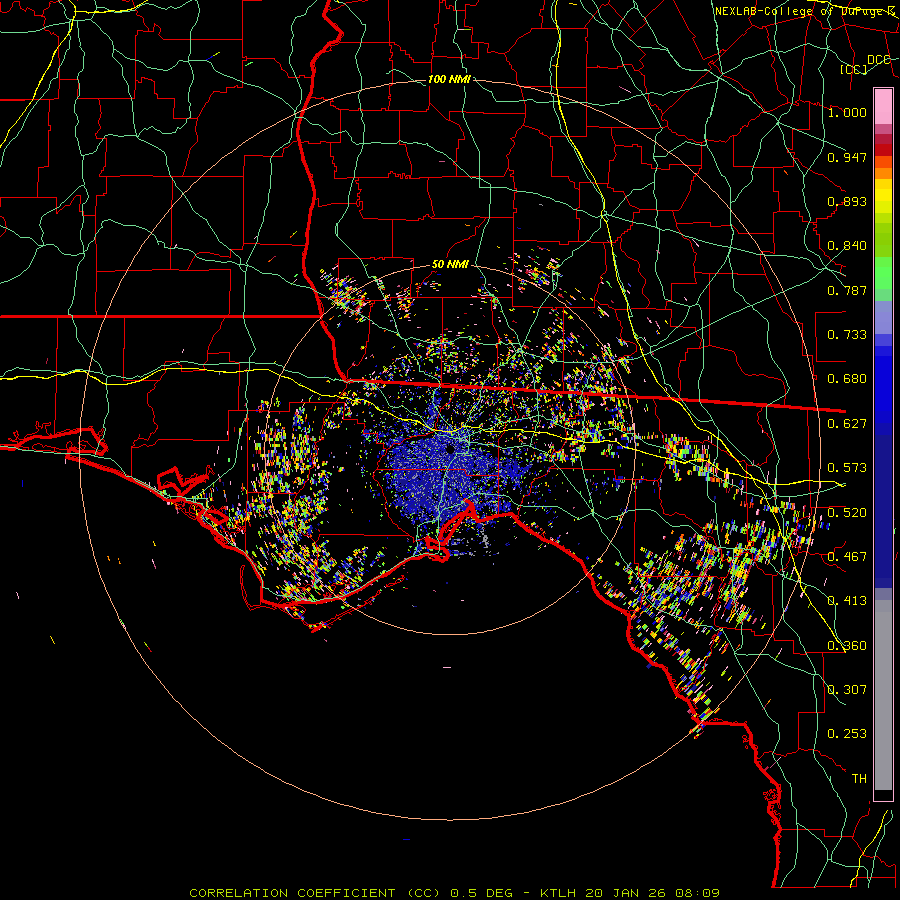The image size is (900, 900).
Task: Click the 20 JAN 26 date in caption
Action: pos(624,893)
